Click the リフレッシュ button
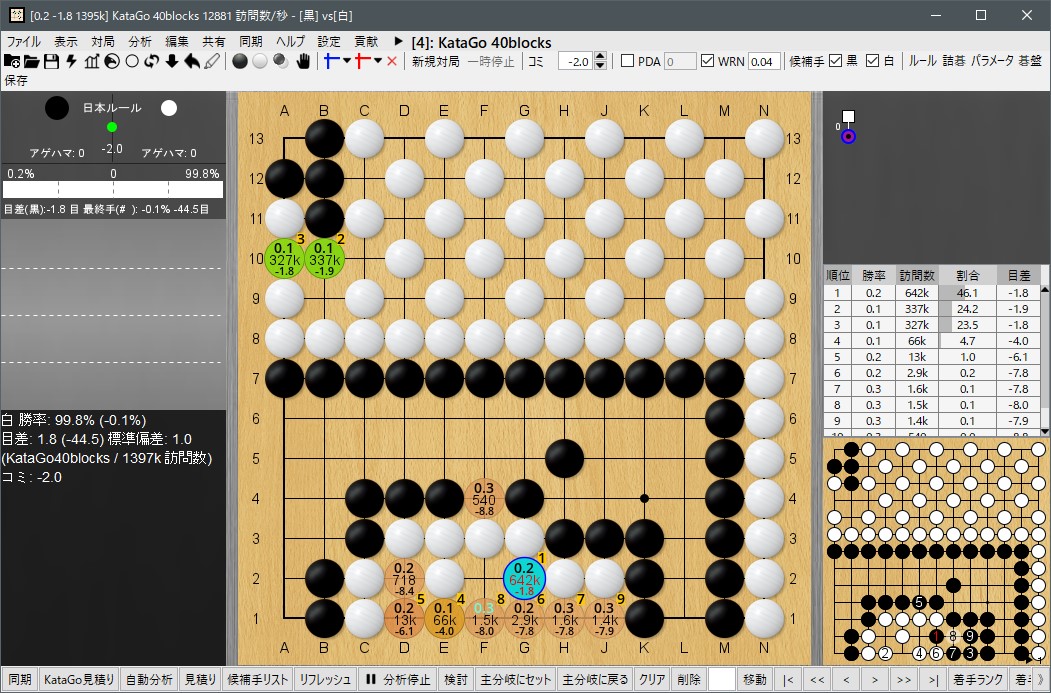The height and width of the screenshot is (693, 1051). coord(324,679)
